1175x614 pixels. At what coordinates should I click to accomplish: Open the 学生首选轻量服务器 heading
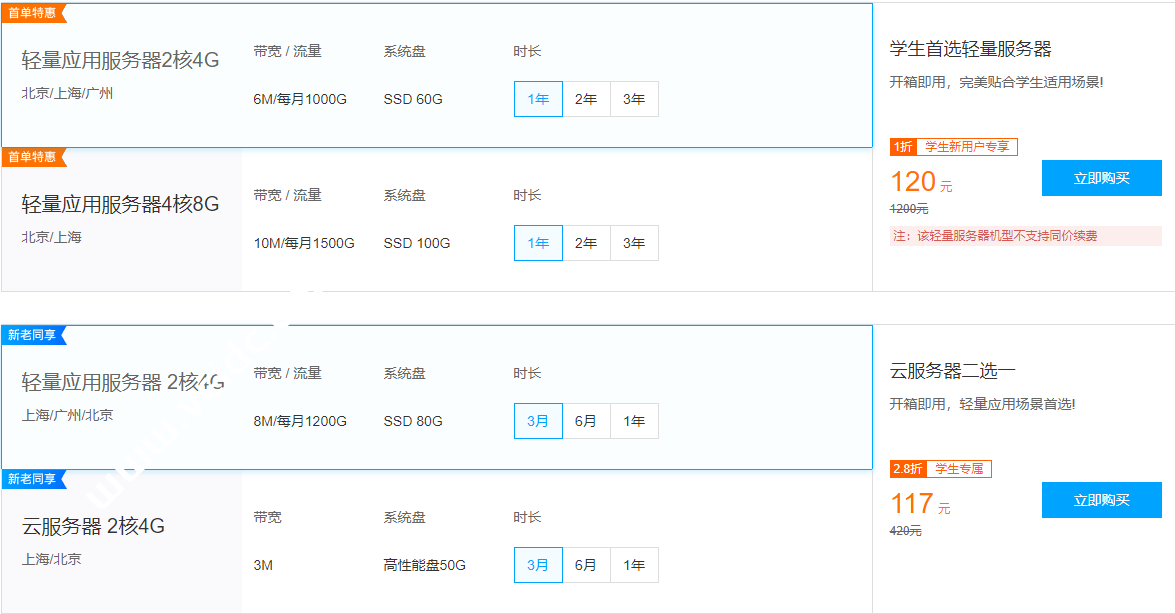[x=970, y=49]
